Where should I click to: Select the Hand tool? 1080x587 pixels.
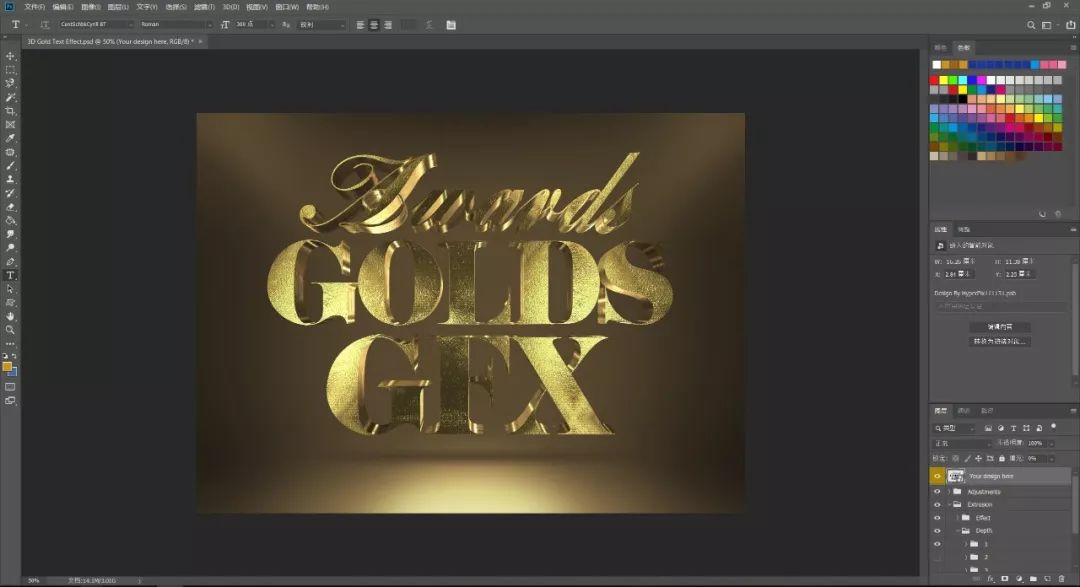coord(11,316)
